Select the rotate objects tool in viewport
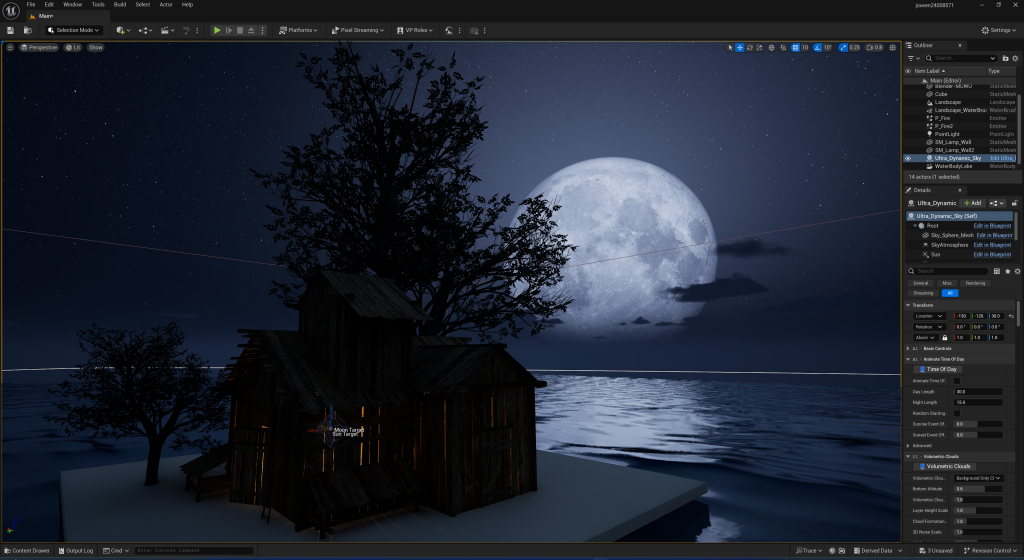This screenshot has width=1024, height=560. point(750,47)
